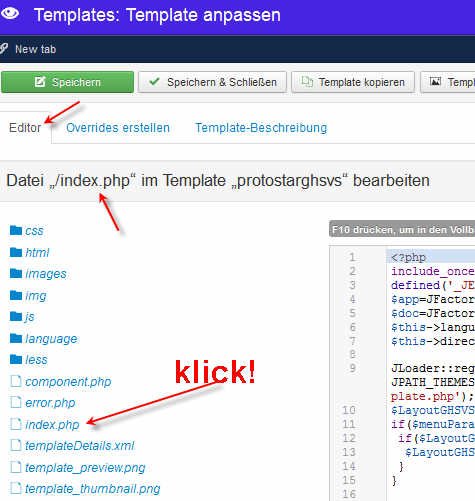This screenshot has height=501, width=475.
Task: Click image icon on the Templ... button
Action: pos(435,81)
